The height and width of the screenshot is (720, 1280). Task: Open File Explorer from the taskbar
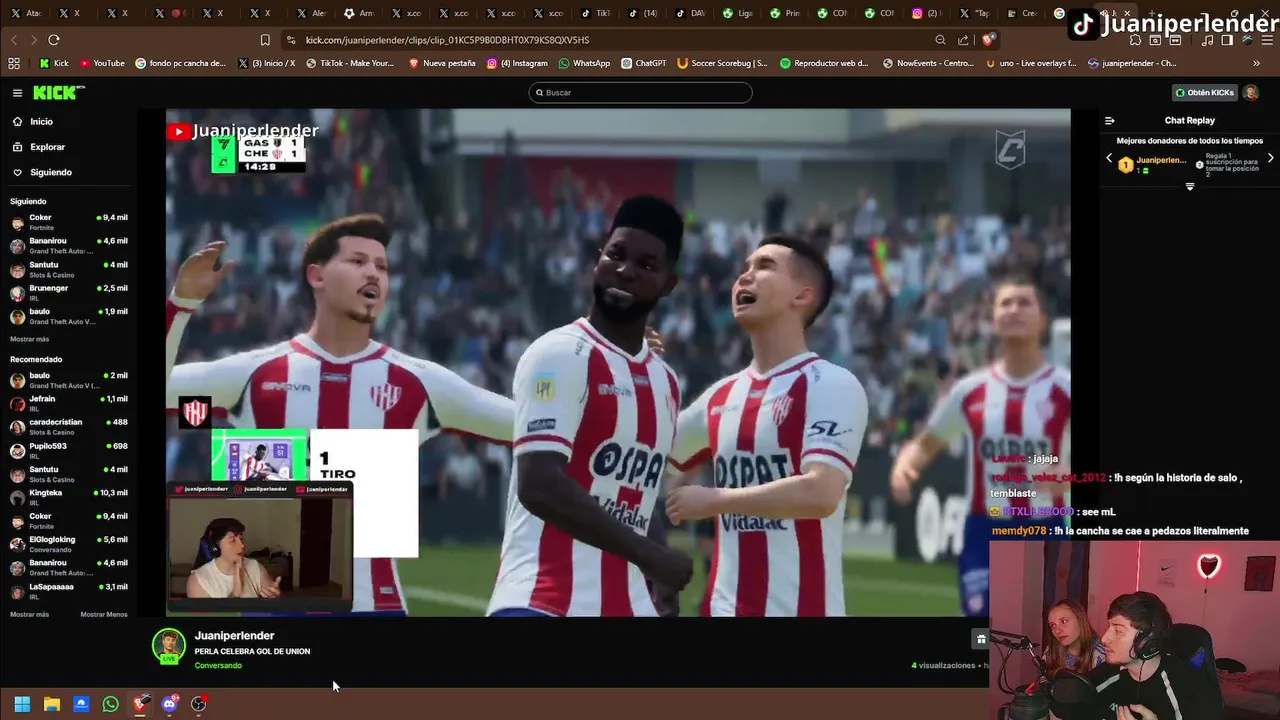click(x=52, y=704)
